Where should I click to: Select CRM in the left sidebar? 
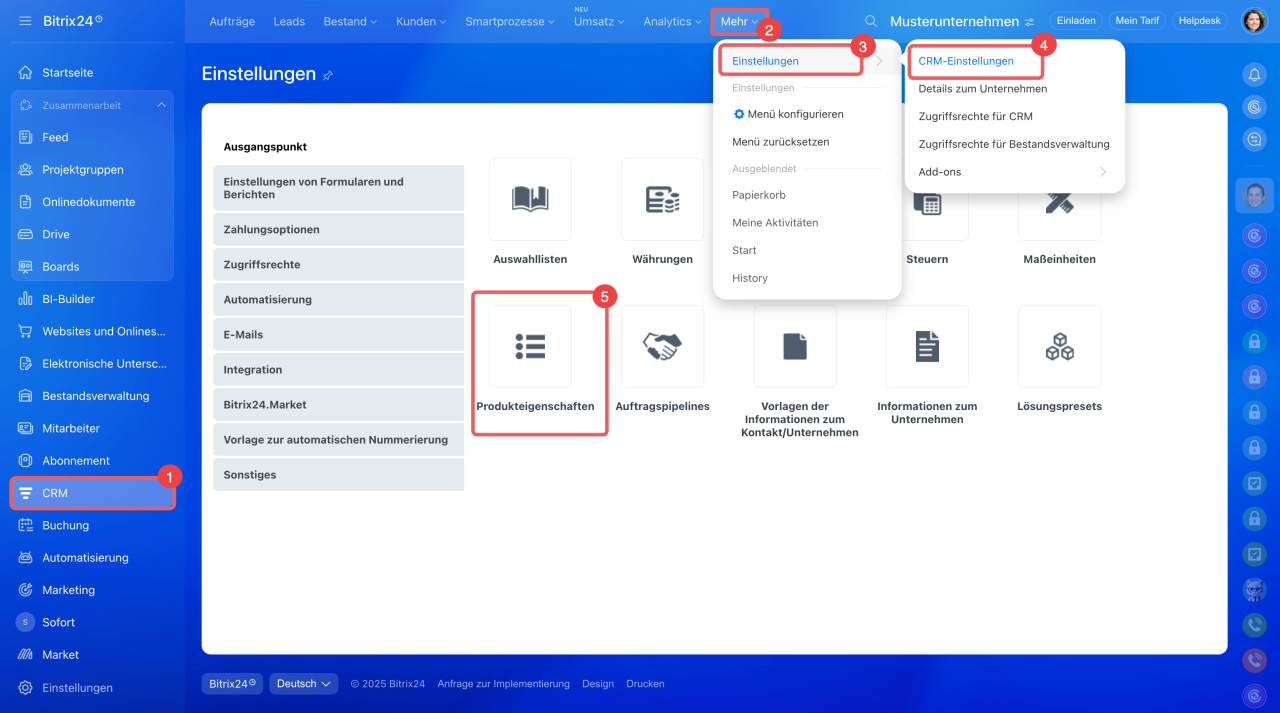[92, 493]
